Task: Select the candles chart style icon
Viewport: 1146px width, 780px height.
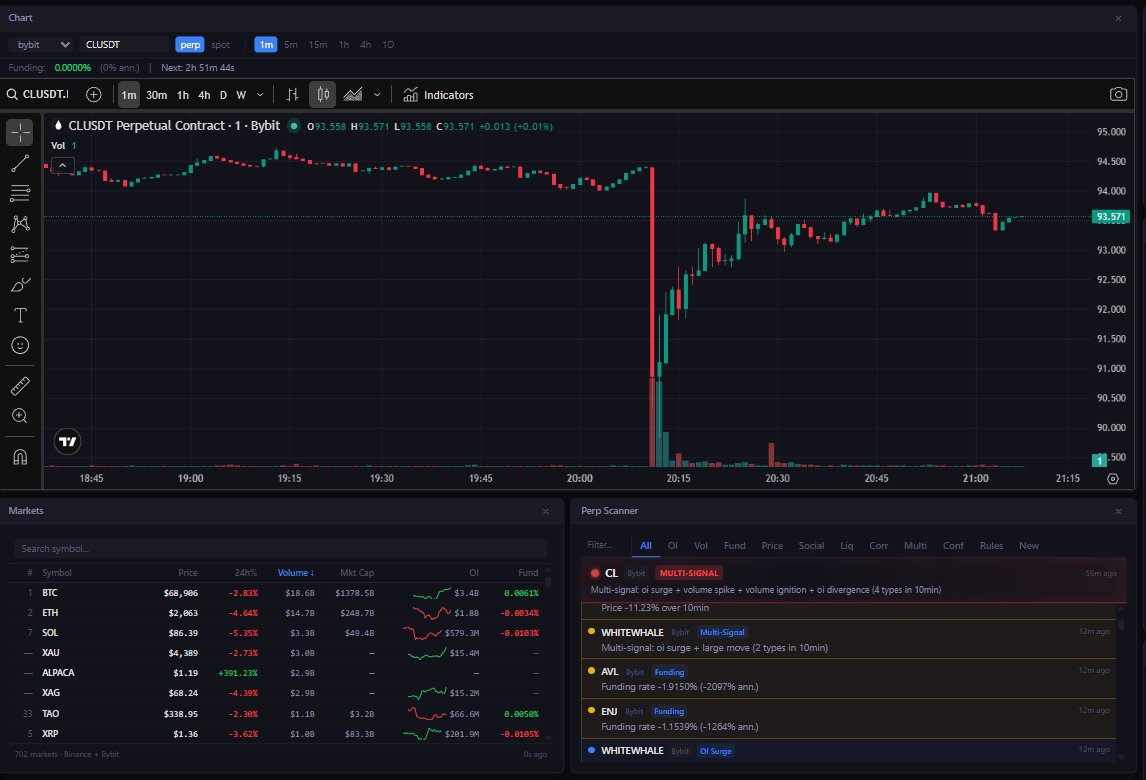Action: click(322, 94)
